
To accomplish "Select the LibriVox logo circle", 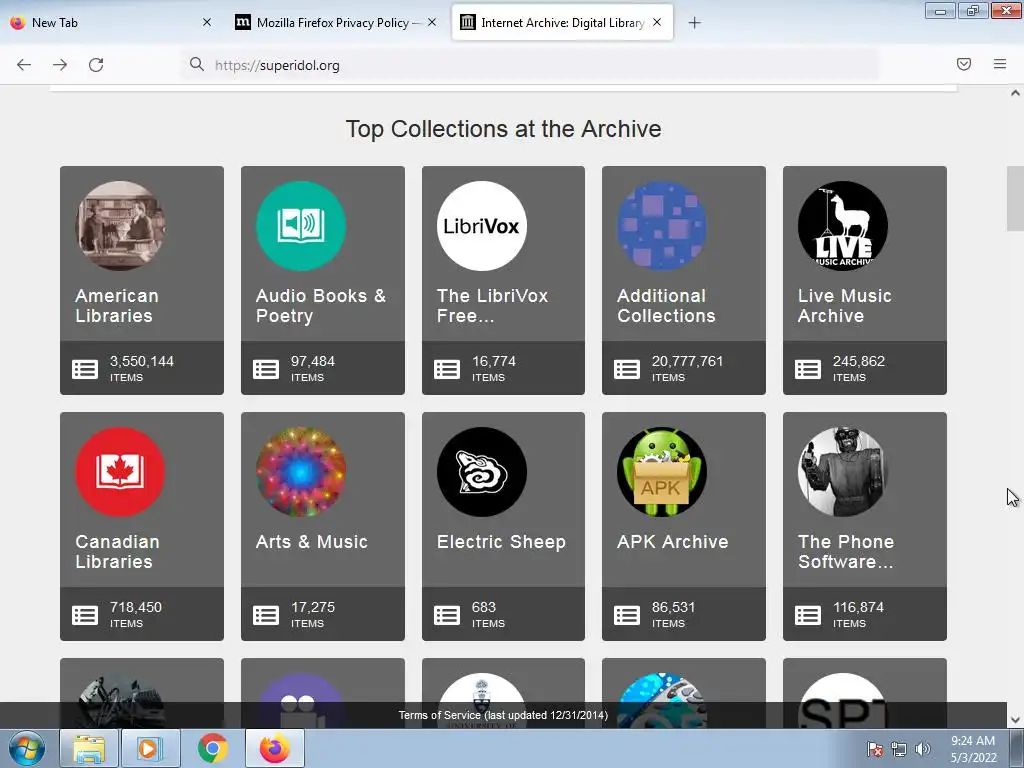I will [482, 226].
